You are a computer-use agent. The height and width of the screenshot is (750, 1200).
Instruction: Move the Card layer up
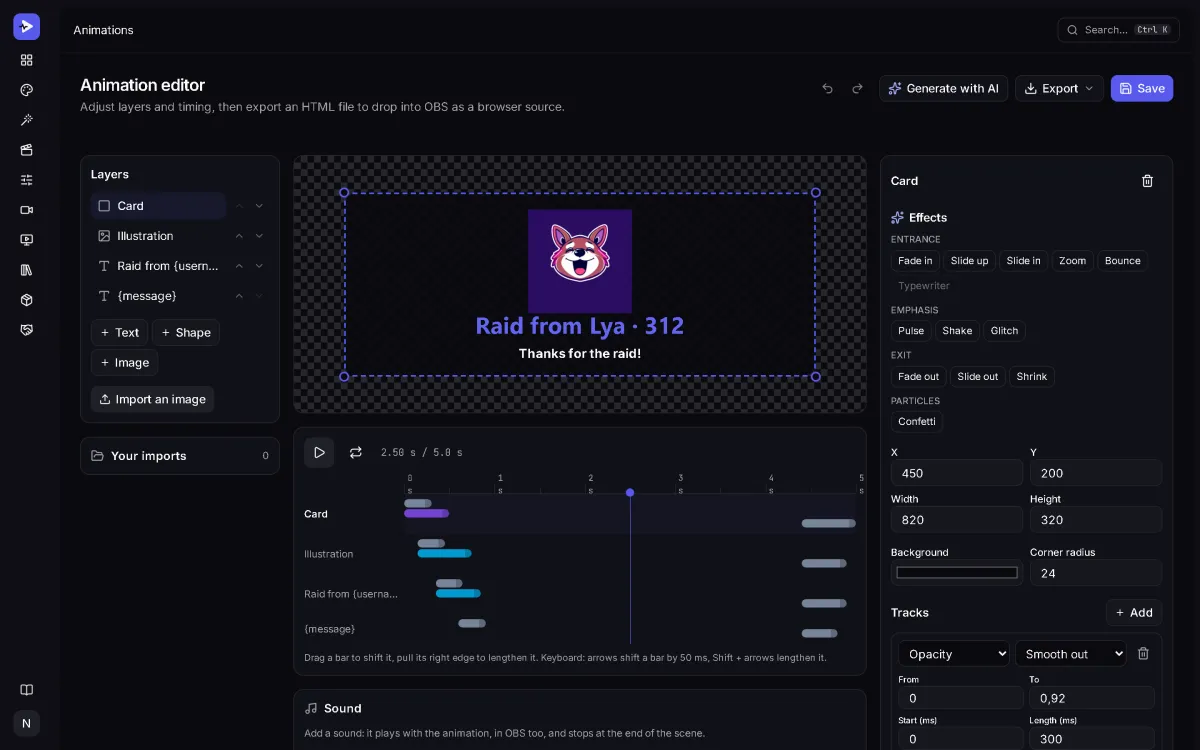pos(239,206)
